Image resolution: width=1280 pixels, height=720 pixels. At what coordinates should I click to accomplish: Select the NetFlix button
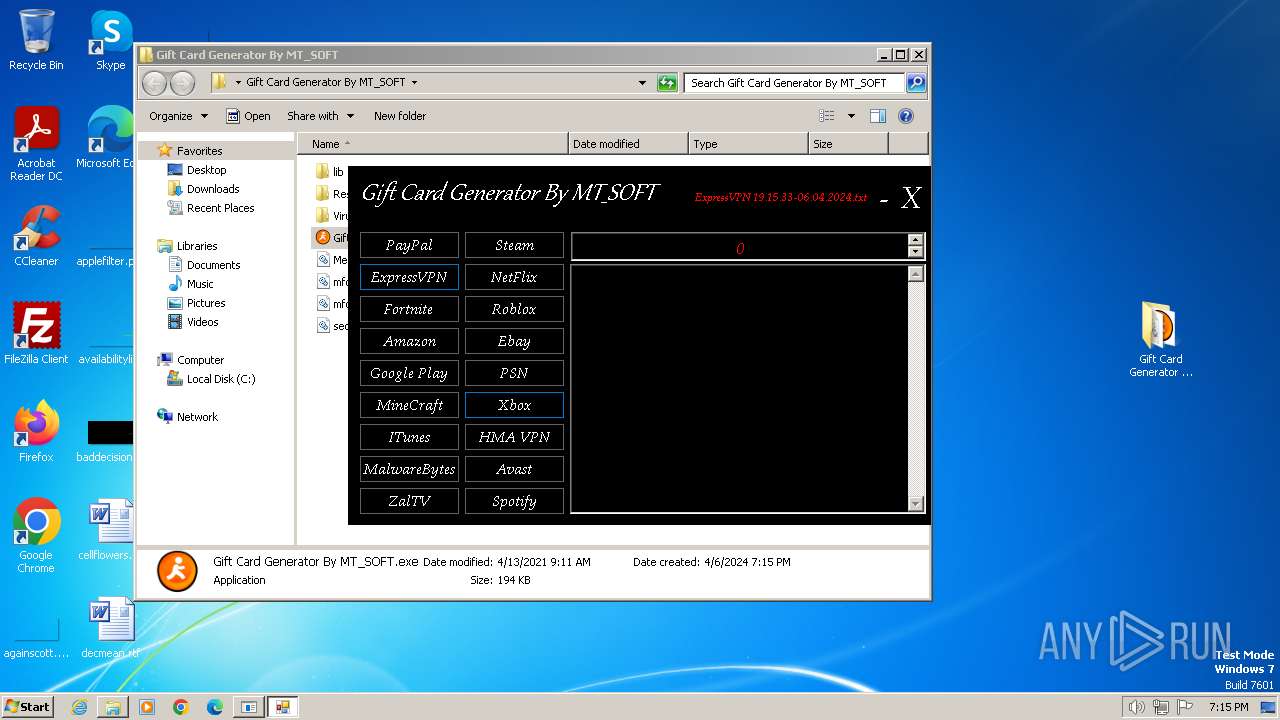(x=514, y=277)
